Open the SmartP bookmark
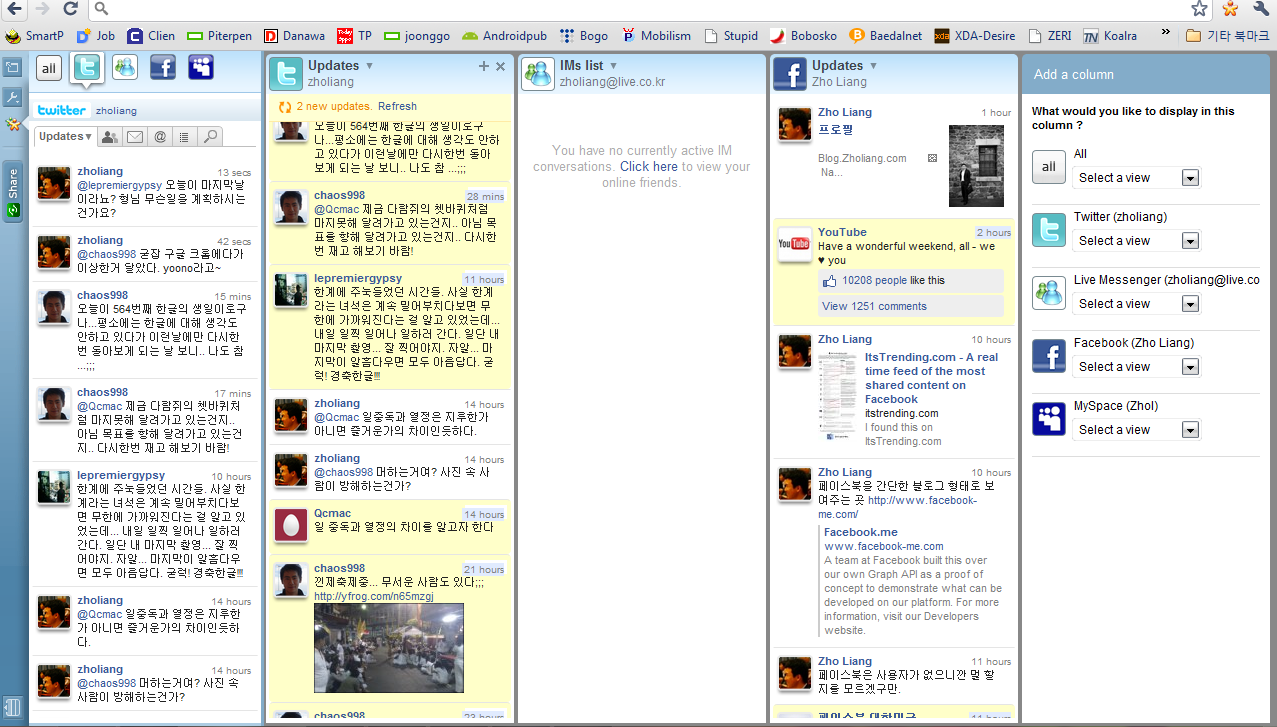 [34, 36]
